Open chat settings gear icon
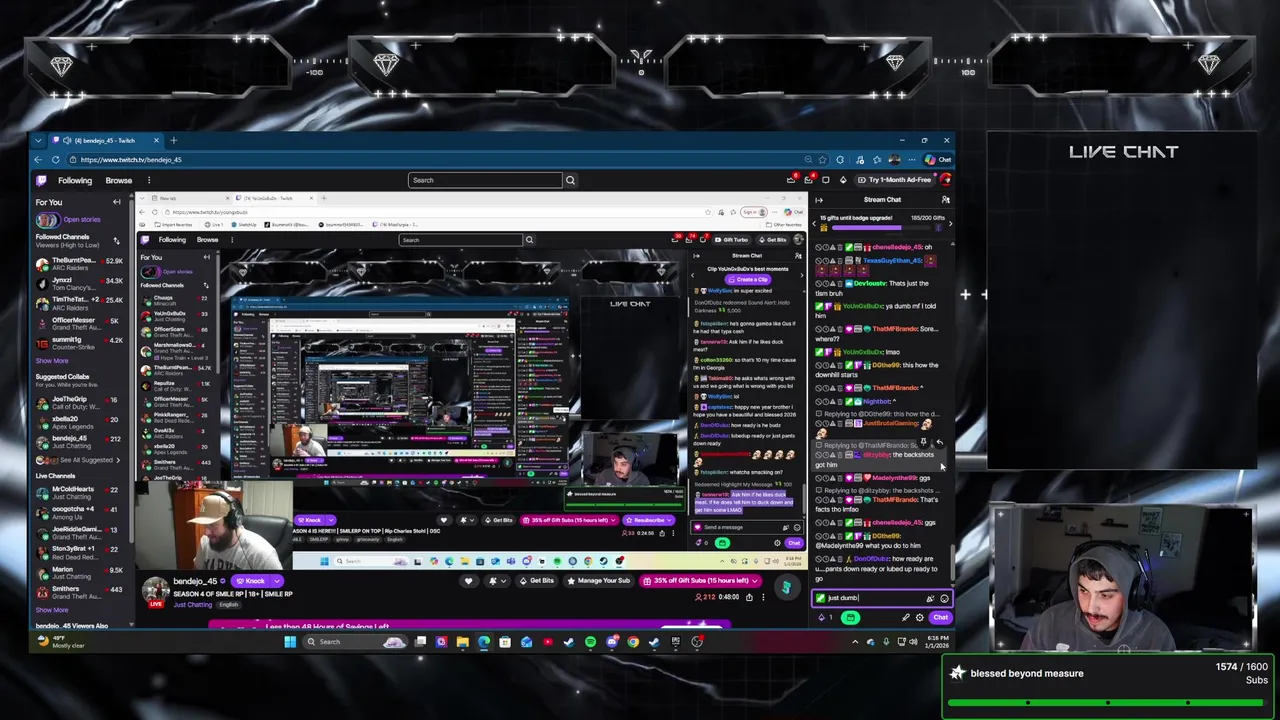 click(920, 617)
